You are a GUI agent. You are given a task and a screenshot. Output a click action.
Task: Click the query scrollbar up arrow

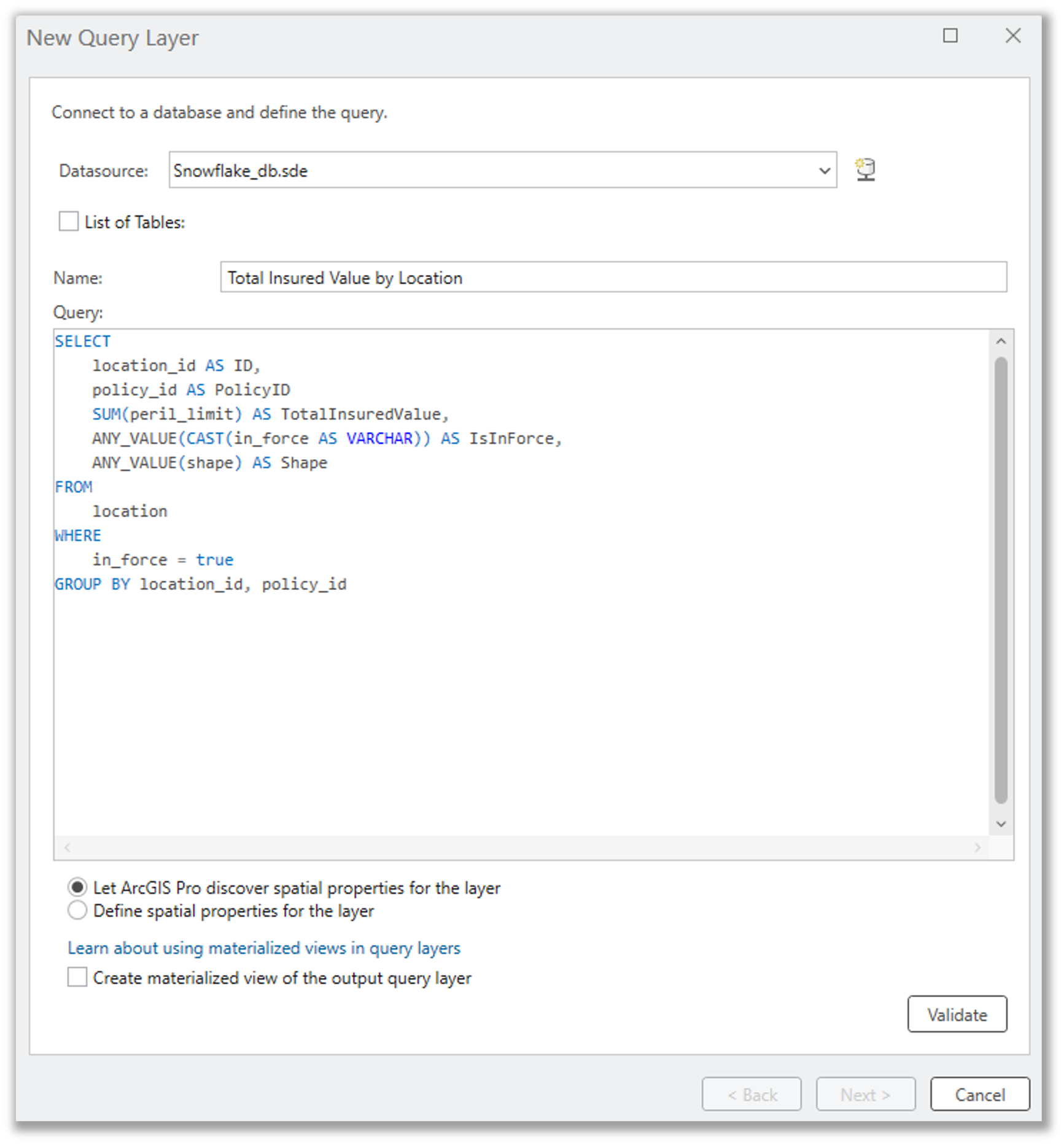pyautogui.click(x=1001, y=340)
